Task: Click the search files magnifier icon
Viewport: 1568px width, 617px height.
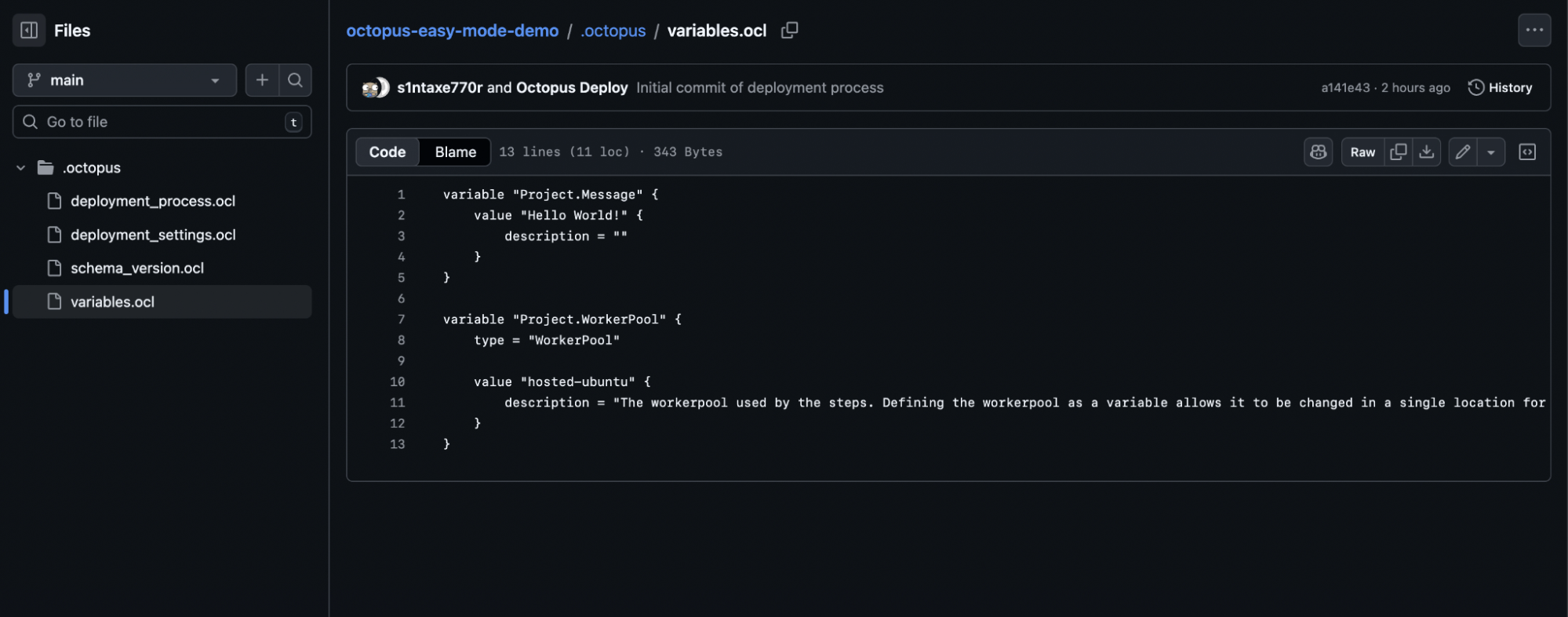Action: coord(295,80)
